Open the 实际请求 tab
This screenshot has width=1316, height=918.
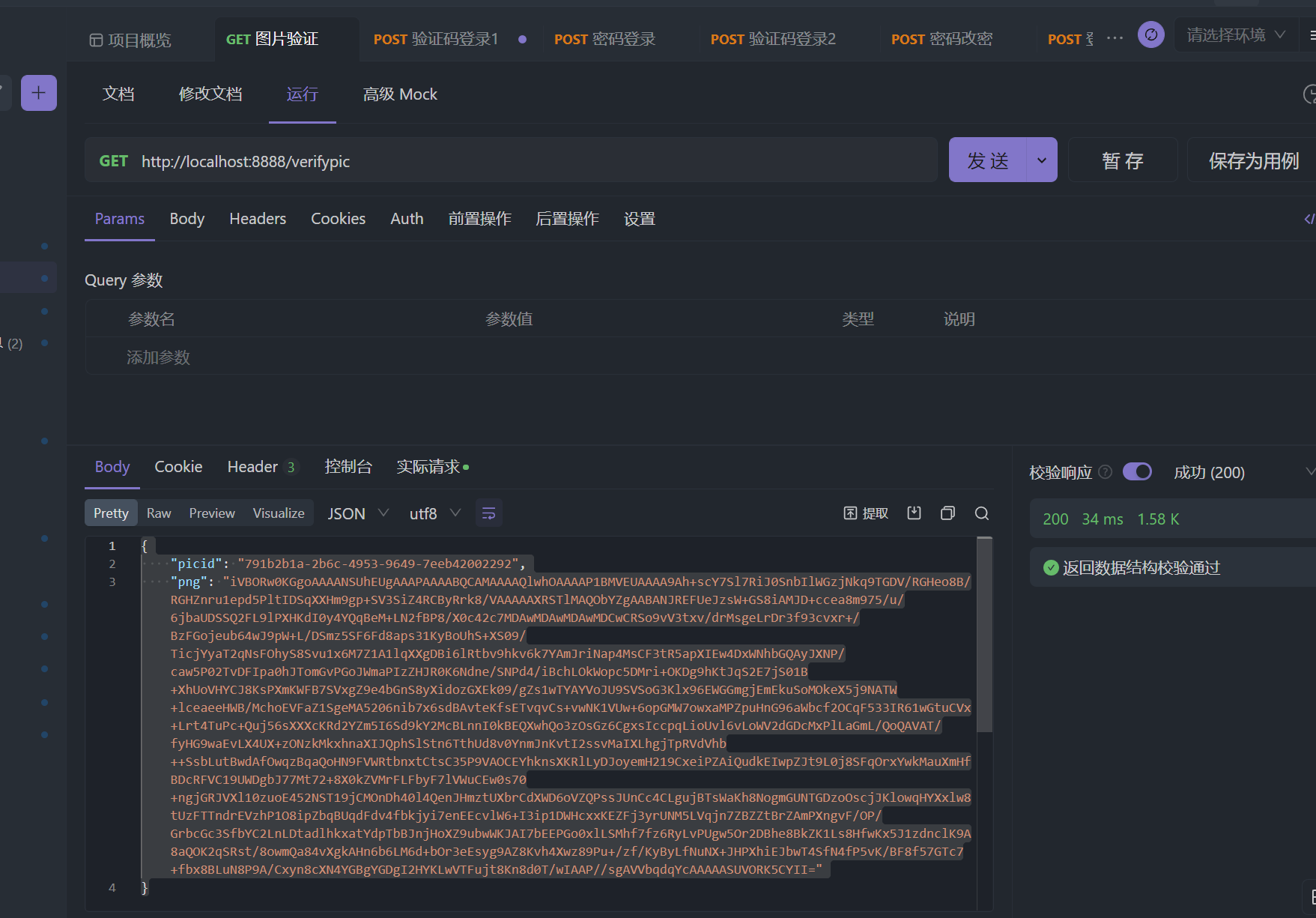[432, 467]
